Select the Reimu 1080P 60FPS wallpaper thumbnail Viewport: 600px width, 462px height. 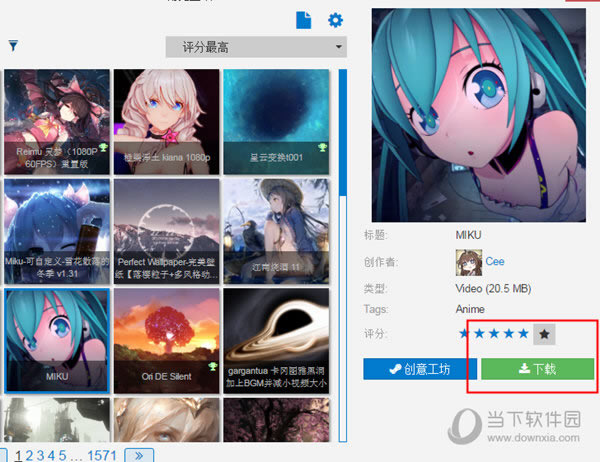click(x=57, y=122)
